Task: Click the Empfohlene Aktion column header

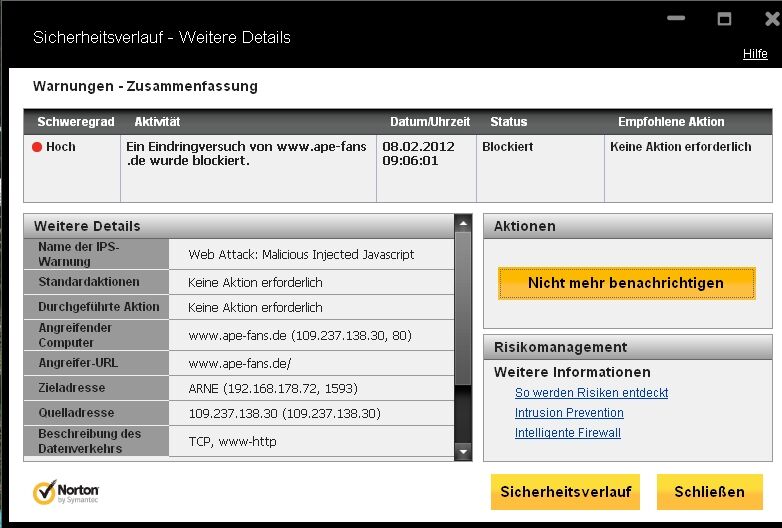Action: 671,122
